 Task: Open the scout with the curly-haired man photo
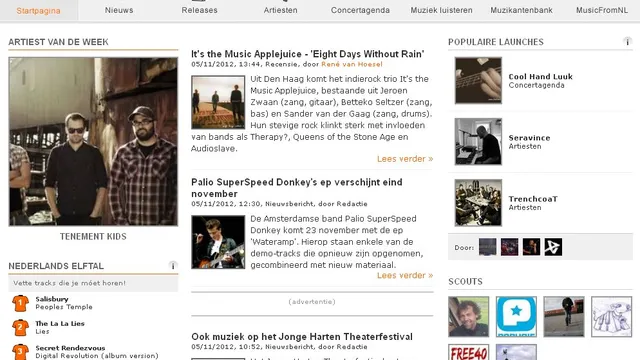click(x=468, y=317)
